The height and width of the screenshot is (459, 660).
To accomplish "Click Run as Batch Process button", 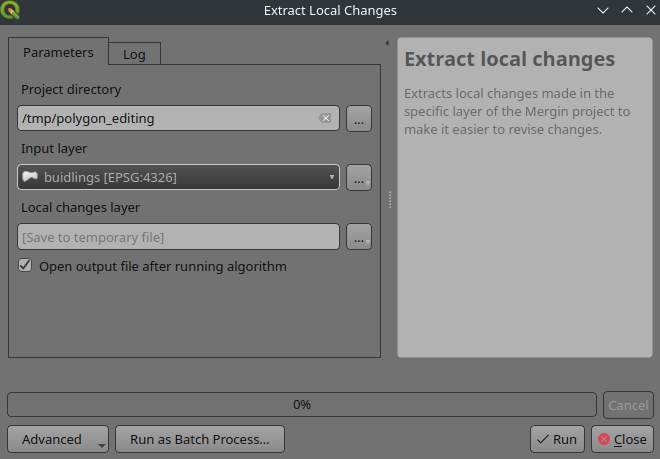I will (200, 439).
